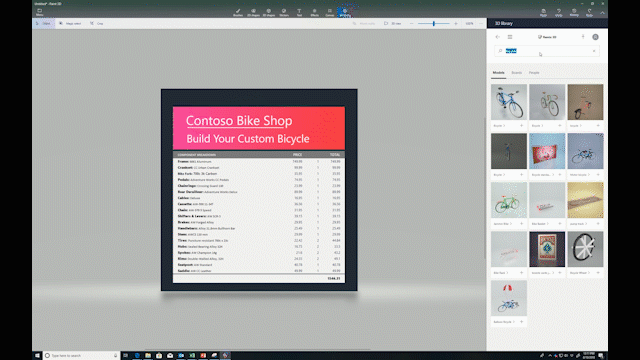Screen dimensions: 640x360
Task: Select the green road bicycle thumbnail
Action: pos(547,102)
